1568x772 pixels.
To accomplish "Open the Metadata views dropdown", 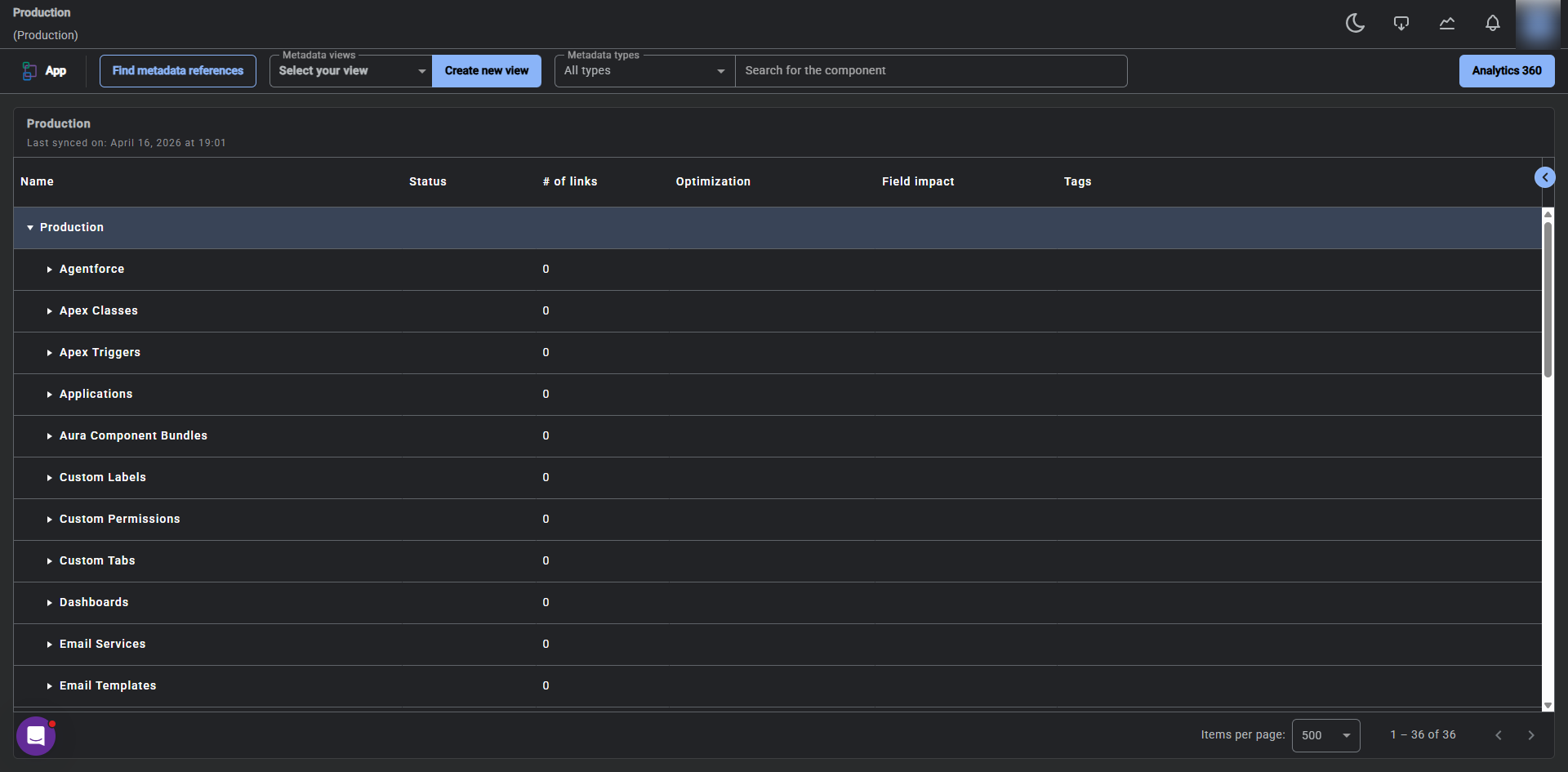I will click(x=351, y=71).
